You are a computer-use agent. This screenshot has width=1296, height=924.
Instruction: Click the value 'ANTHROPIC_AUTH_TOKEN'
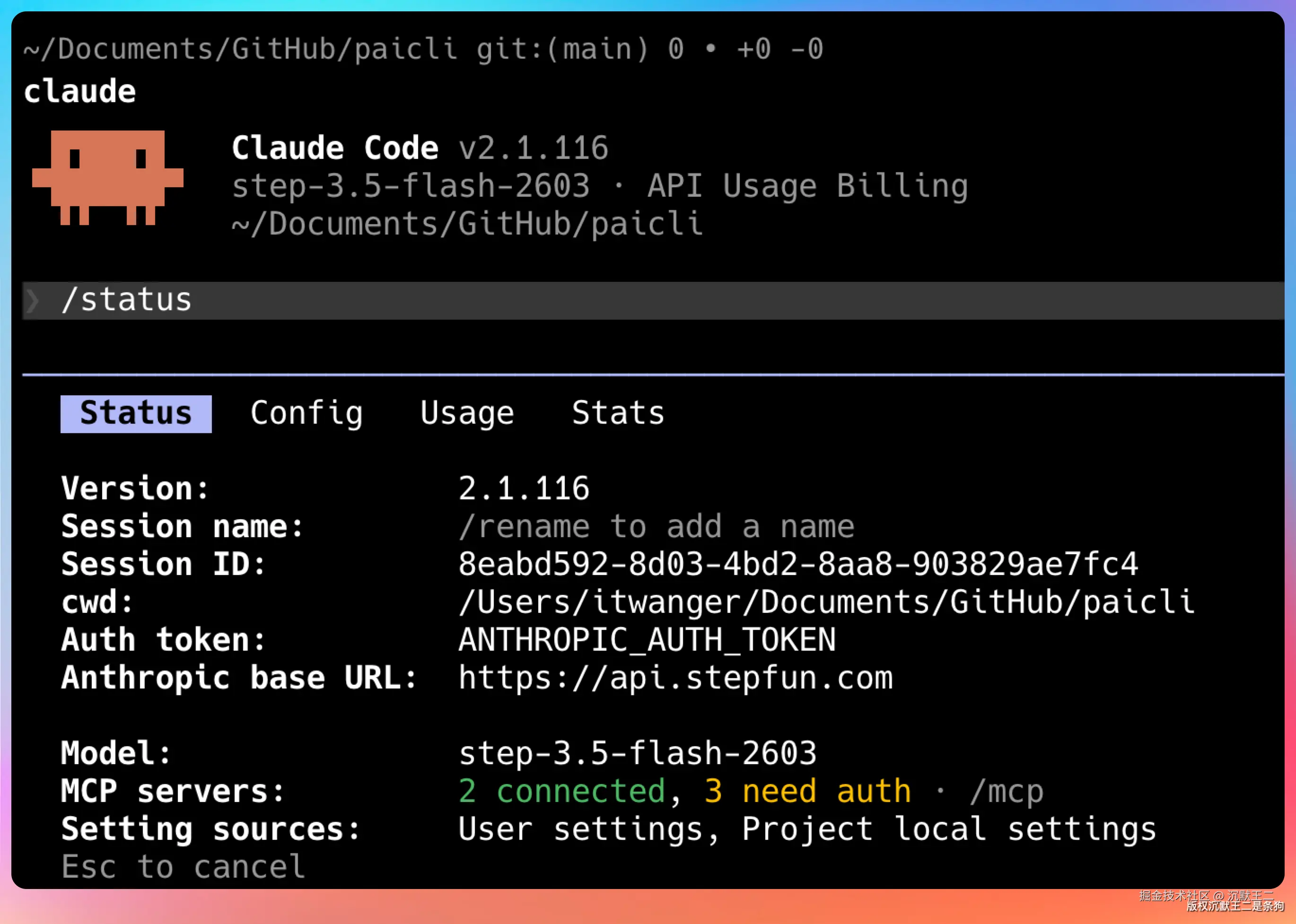tap(647, 640)
